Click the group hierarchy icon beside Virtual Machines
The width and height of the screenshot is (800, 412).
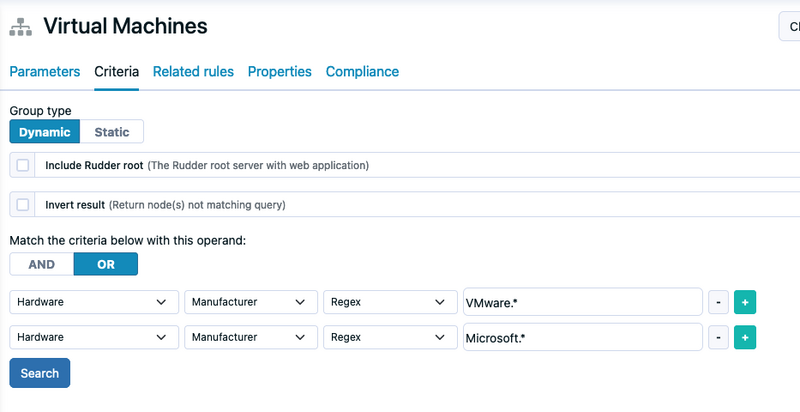pos(20,27)
